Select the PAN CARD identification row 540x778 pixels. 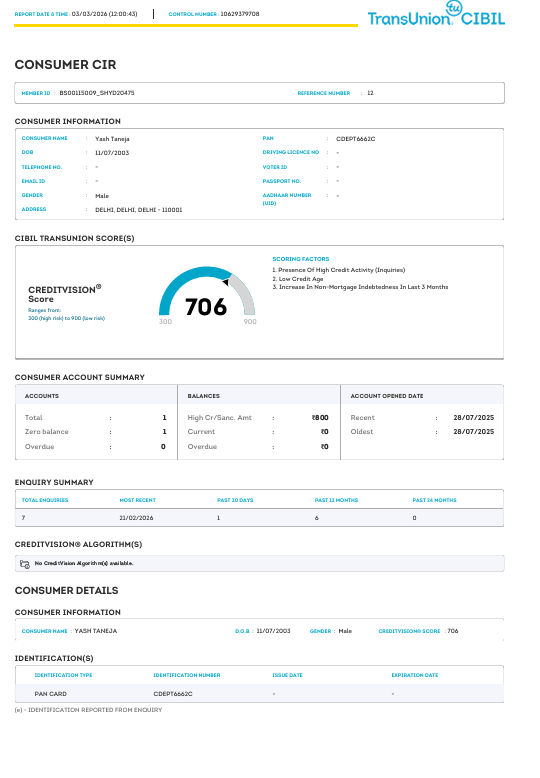[x=260, y=694]
